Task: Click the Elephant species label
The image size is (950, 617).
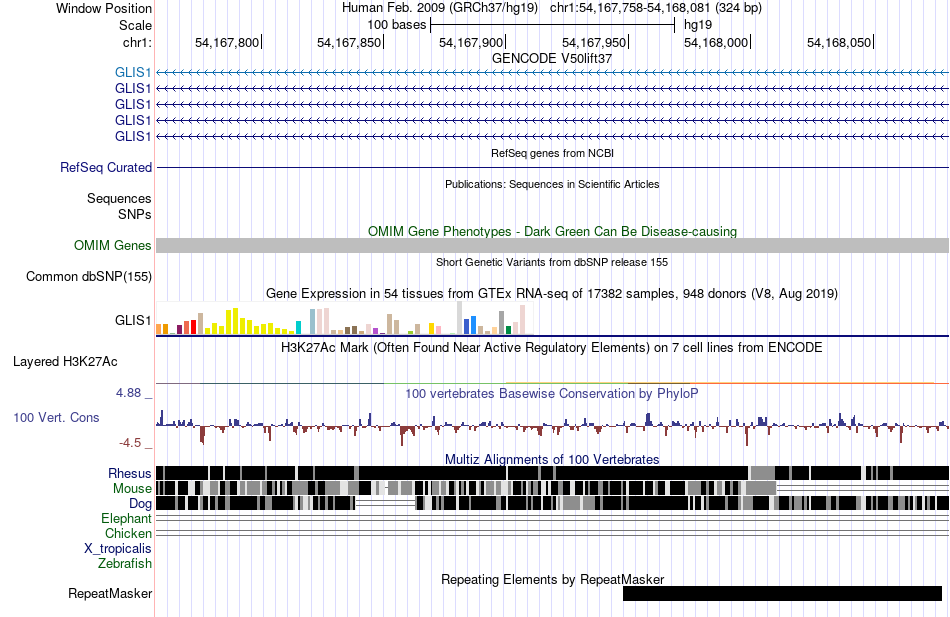Action: [x=126, y=519]
